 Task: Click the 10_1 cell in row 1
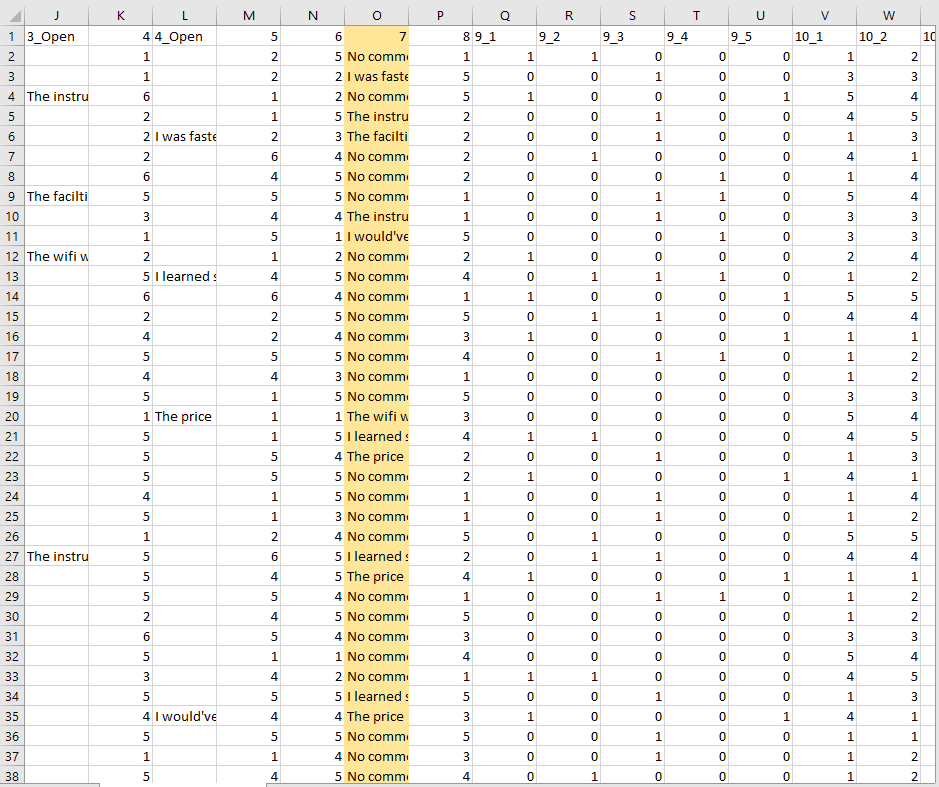click(x=824, y=37)
